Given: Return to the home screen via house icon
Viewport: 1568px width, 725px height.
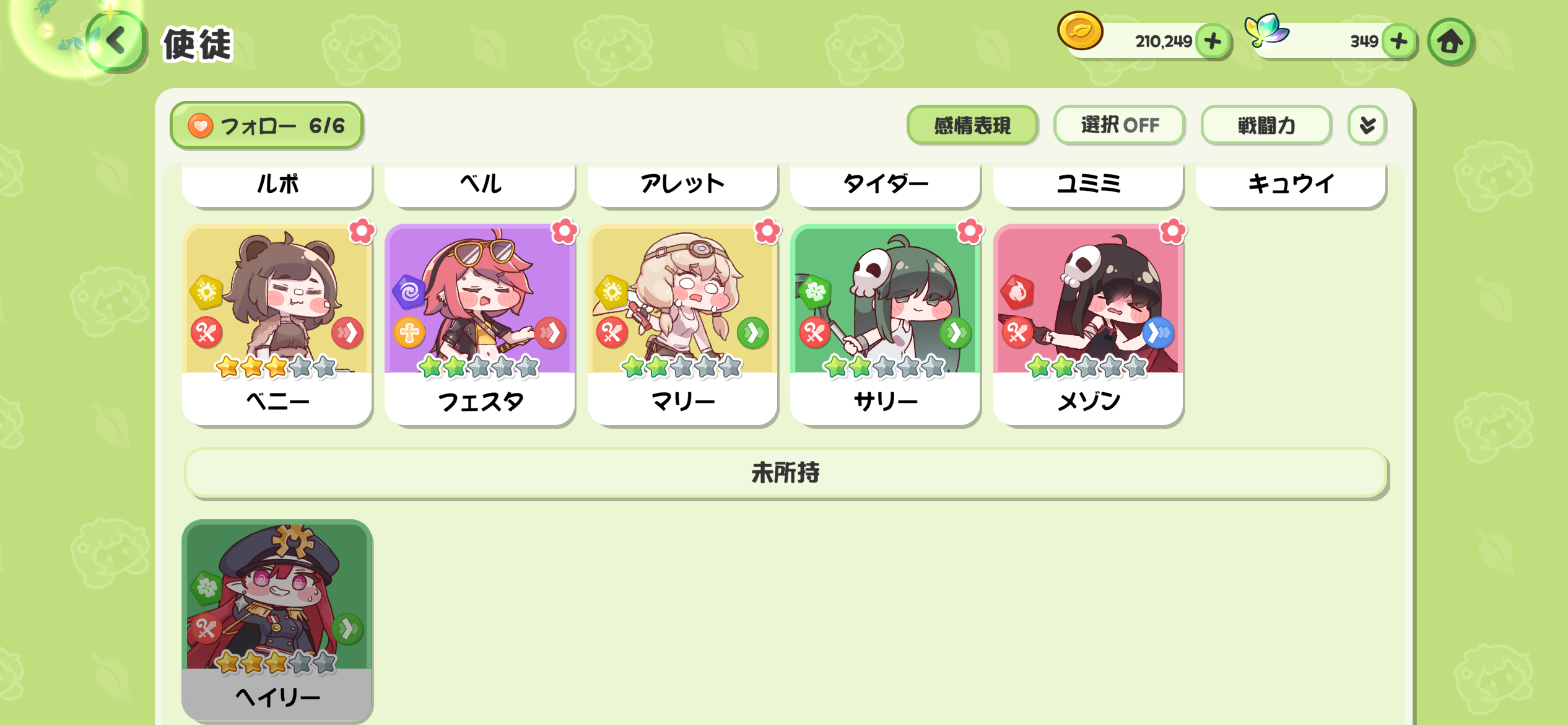Looking at the screenshot, I should [x=1450, y=42].
